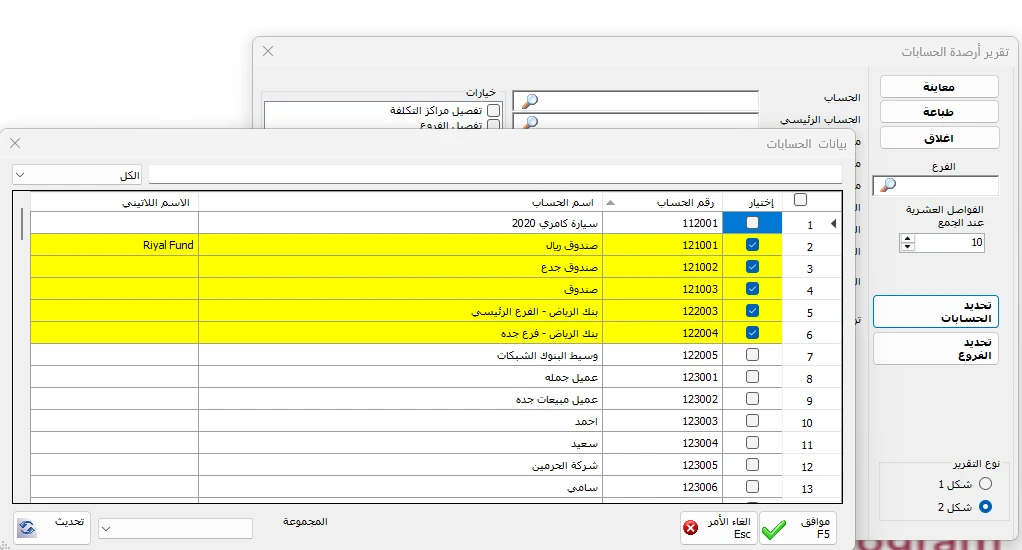Select the 'سعيد' account name cell
The width and height of the screenshot is (1022, 550).
coord(401,443)
